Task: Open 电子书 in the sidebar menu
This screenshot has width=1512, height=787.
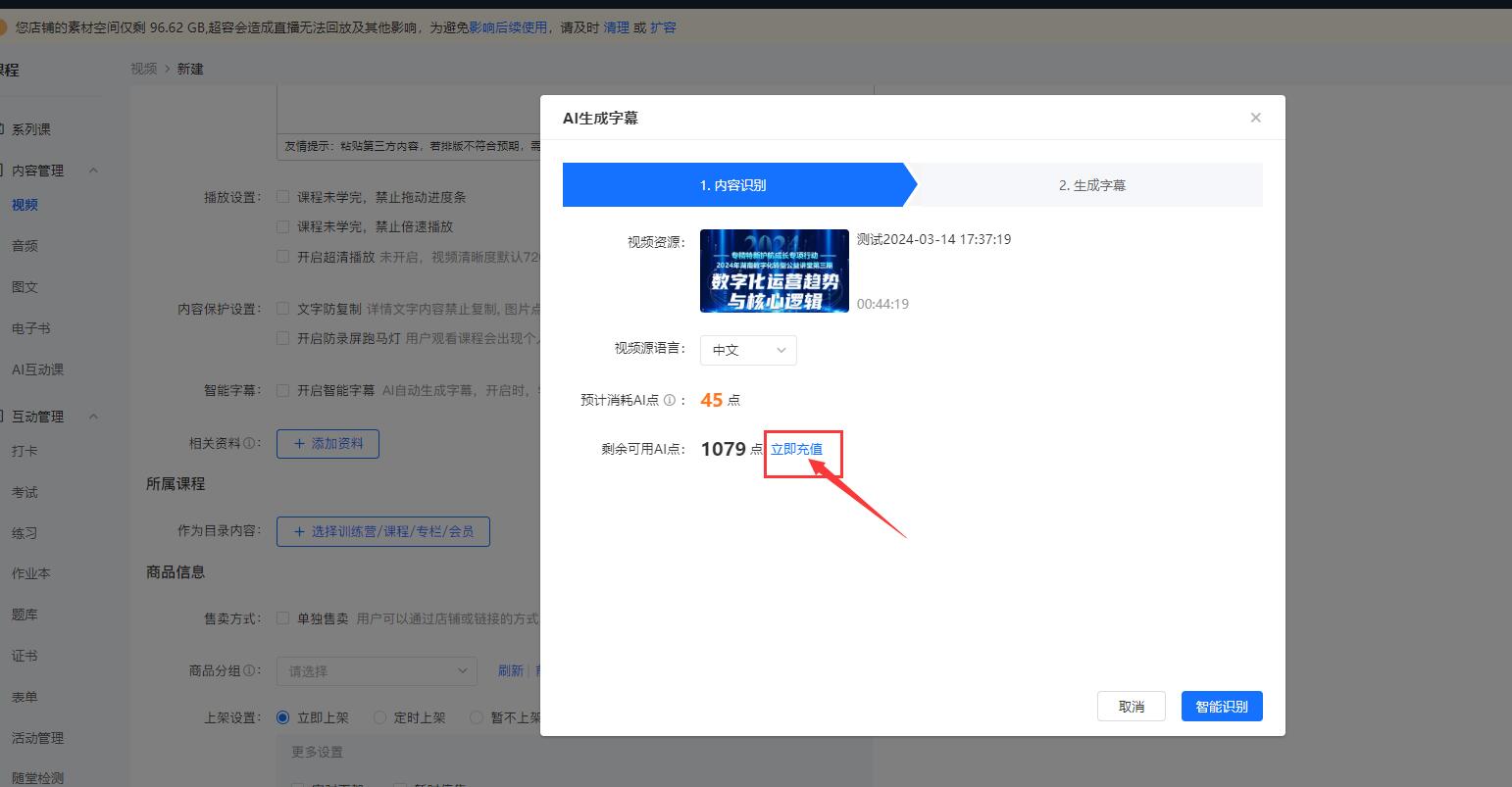Action: click(30, 328)
